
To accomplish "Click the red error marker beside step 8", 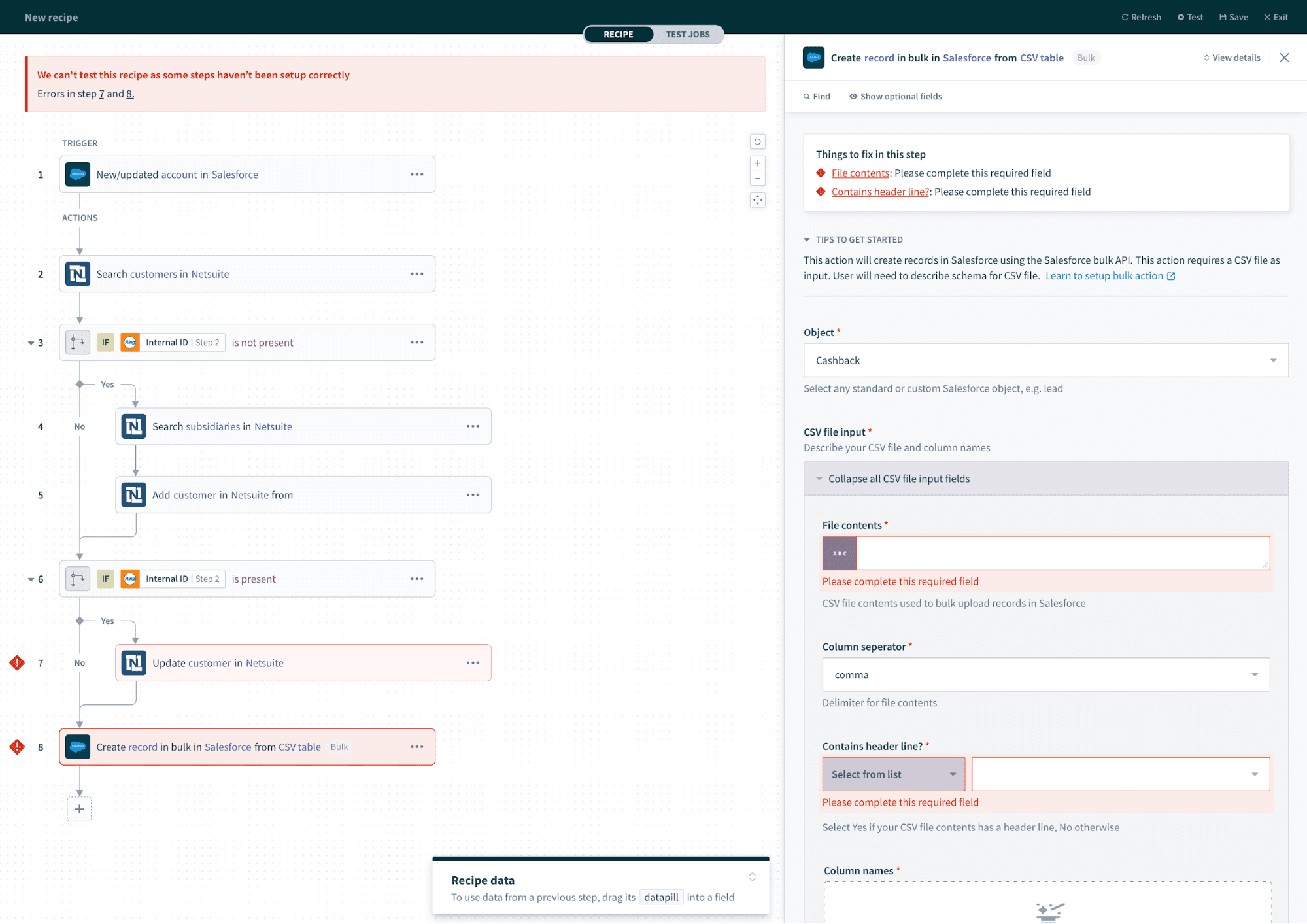I will [x=17, y=747].
